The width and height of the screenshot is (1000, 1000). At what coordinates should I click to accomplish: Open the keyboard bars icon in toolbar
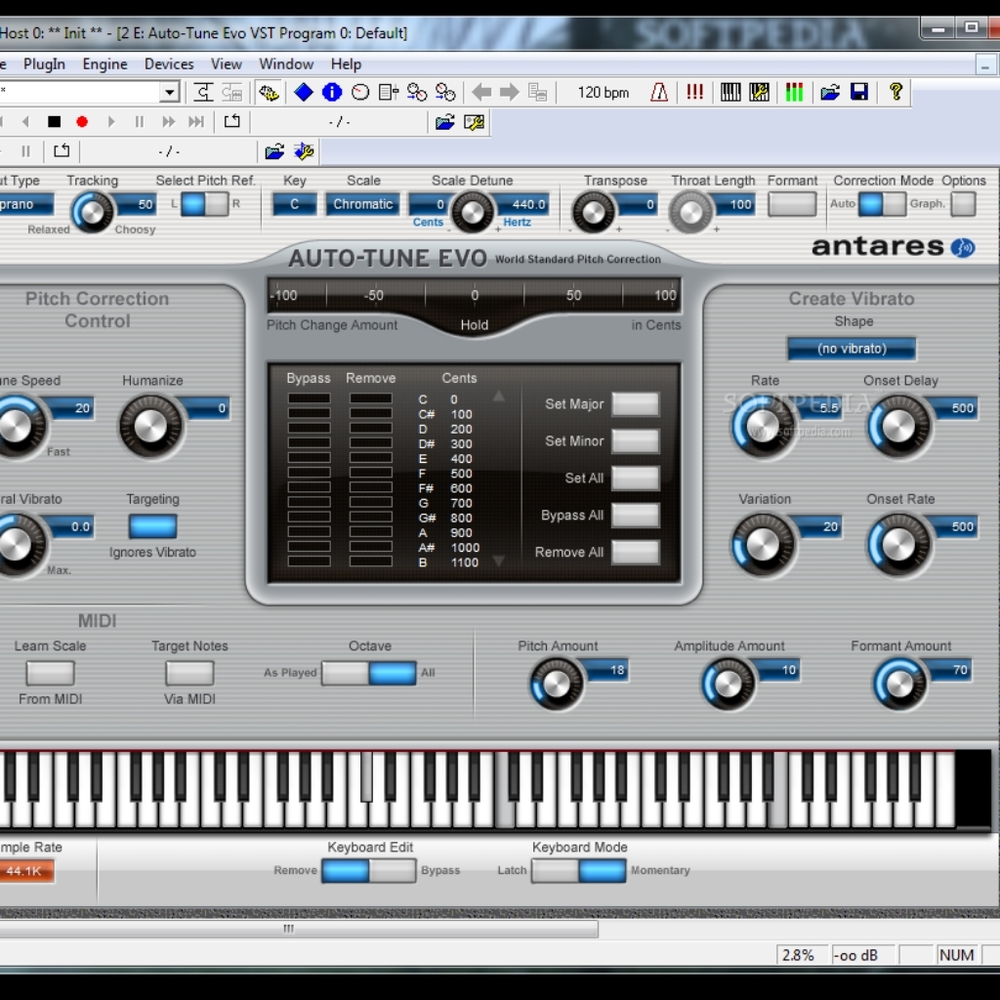pos(730,92)
